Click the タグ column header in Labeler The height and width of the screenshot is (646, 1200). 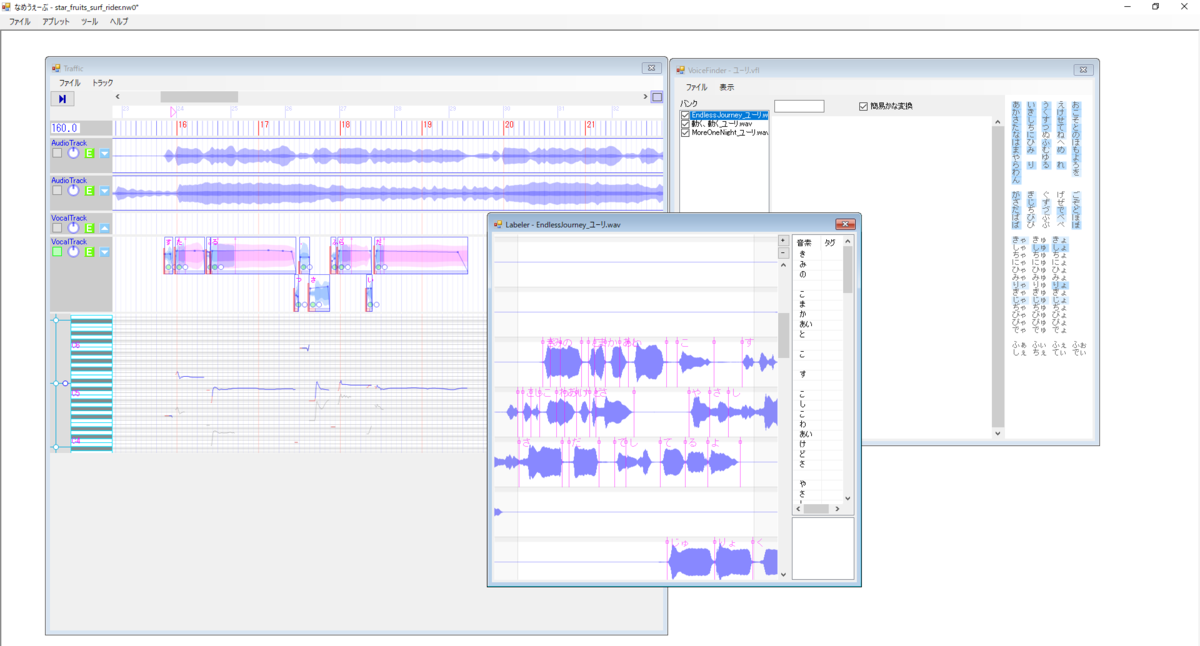(830, 242)
